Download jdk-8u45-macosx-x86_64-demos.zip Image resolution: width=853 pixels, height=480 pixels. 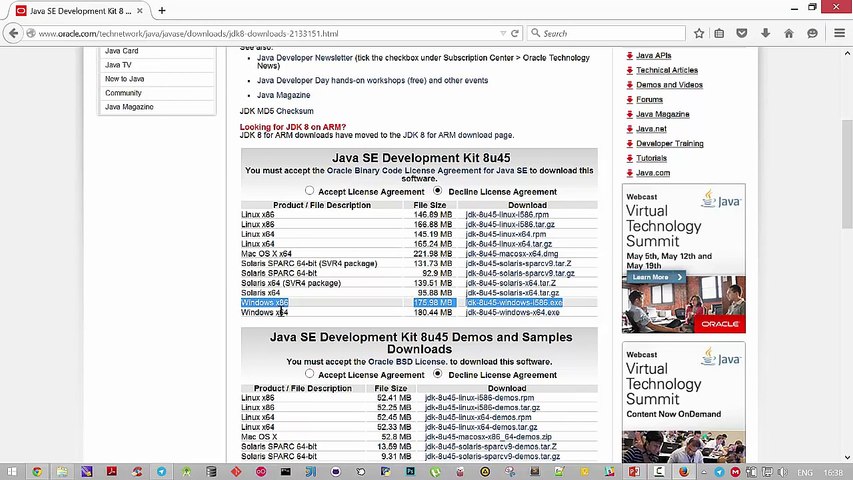pyautogui.click(x=489, y=437)
